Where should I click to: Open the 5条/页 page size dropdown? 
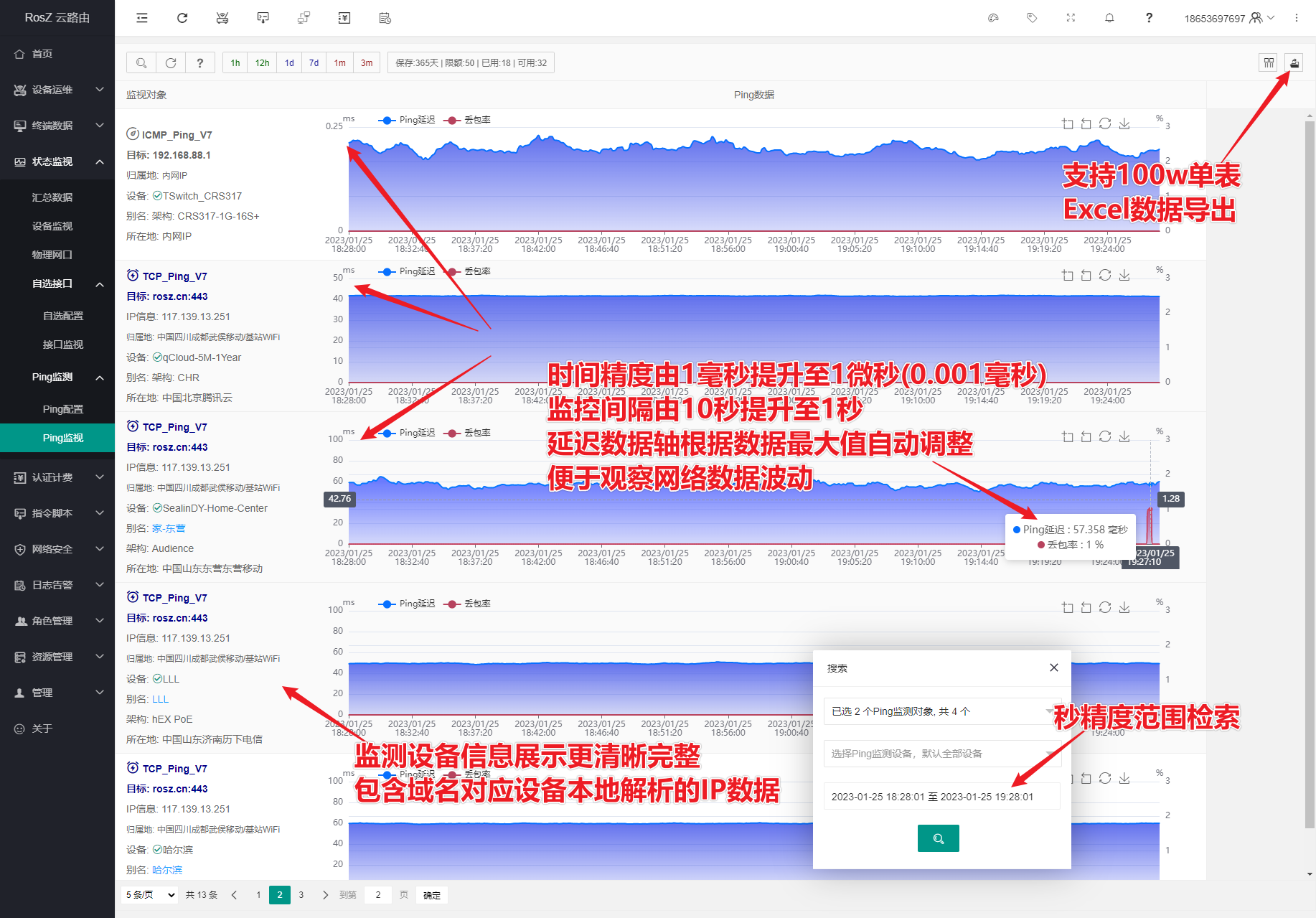pyautogui.click(x=149, y=895)
